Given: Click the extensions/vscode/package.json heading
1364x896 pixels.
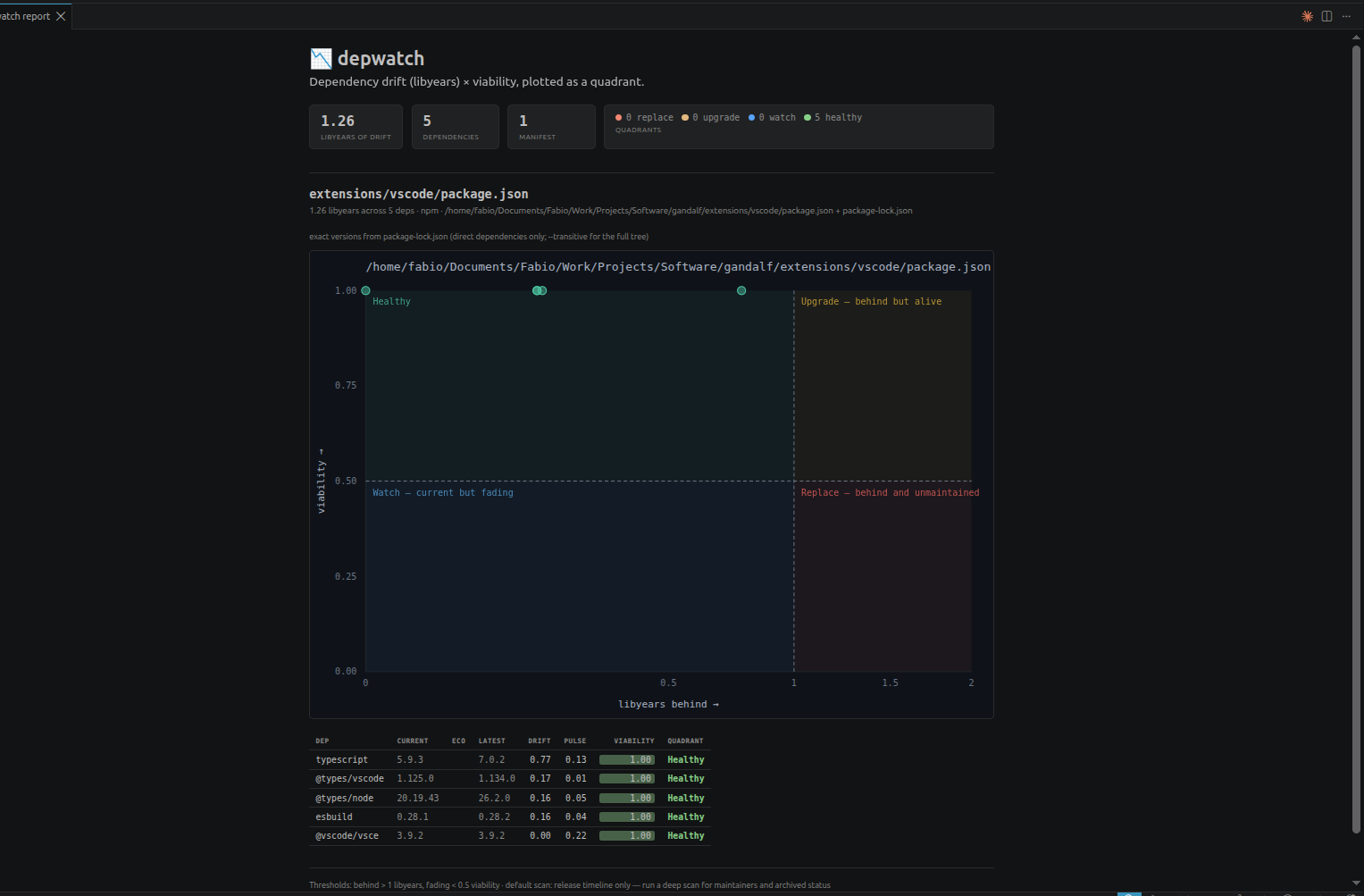Looking at the screenshot, I should click(419, 194).
